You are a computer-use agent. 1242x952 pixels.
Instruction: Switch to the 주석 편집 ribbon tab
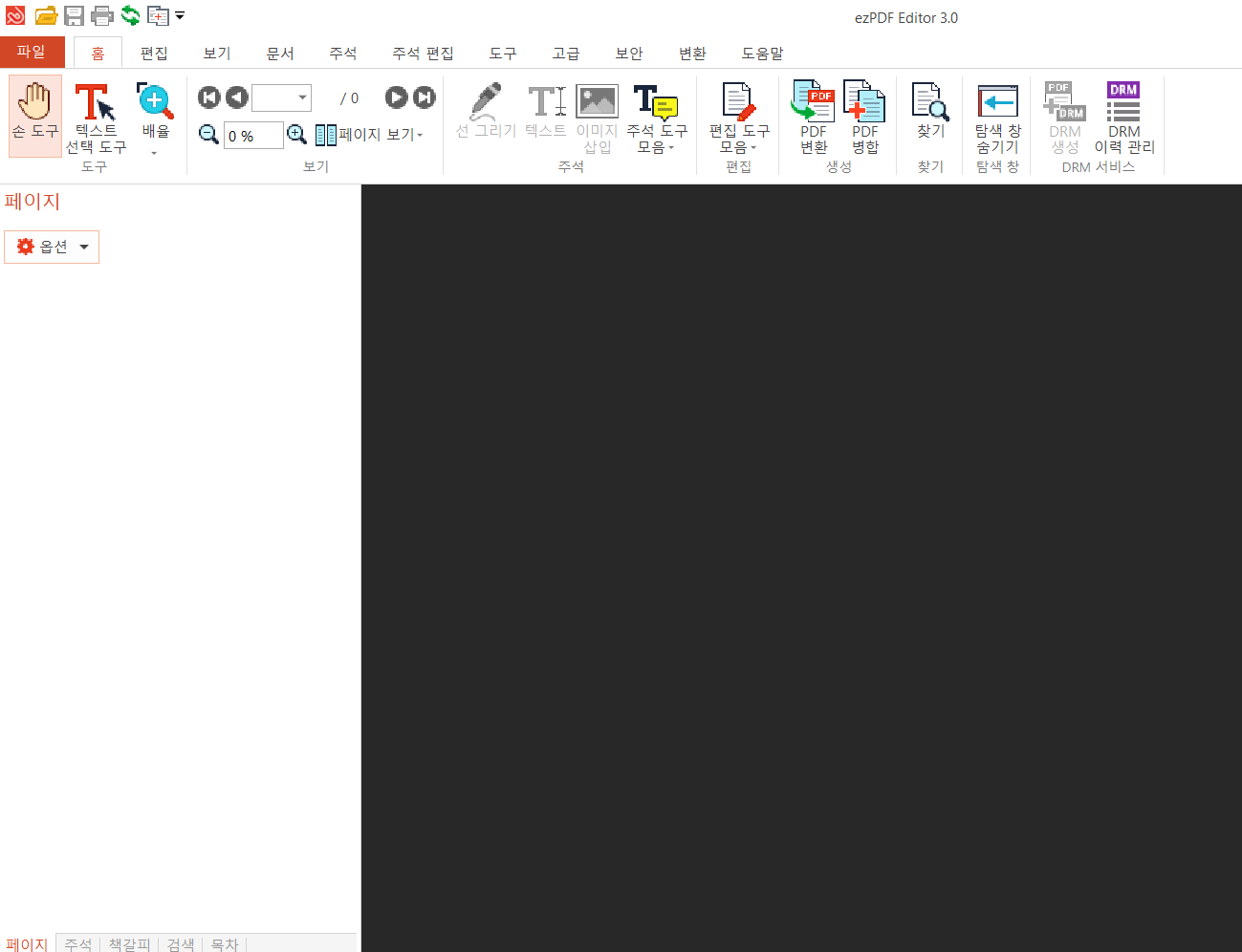423,54
